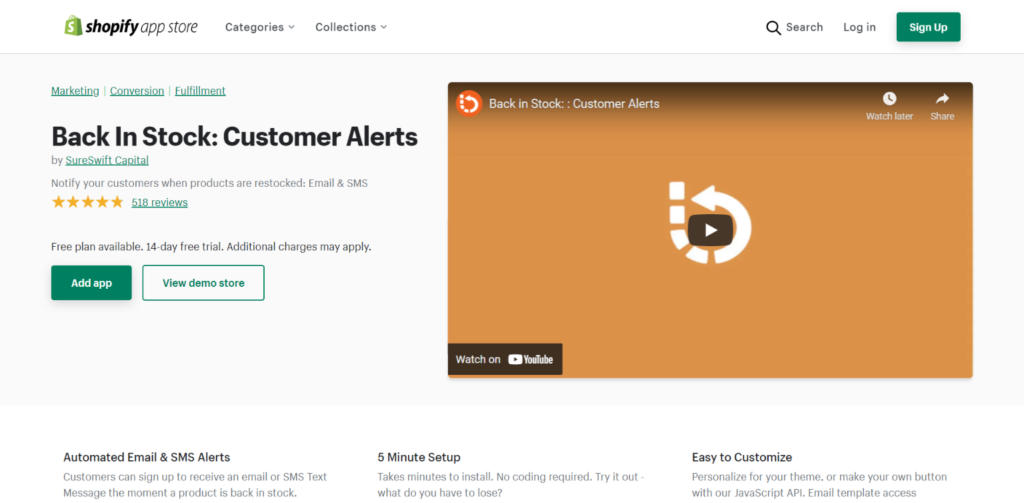This screenshot has height=503, width=1024.
Task: Click the Sign Up button
Action: click(x=928, y=27)
